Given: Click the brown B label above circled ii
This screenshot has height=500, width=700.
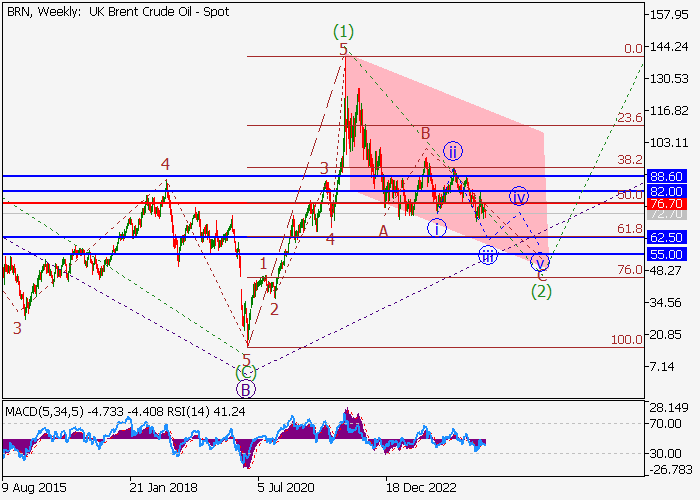Looking at the screenshot, I should click(425, 133).
